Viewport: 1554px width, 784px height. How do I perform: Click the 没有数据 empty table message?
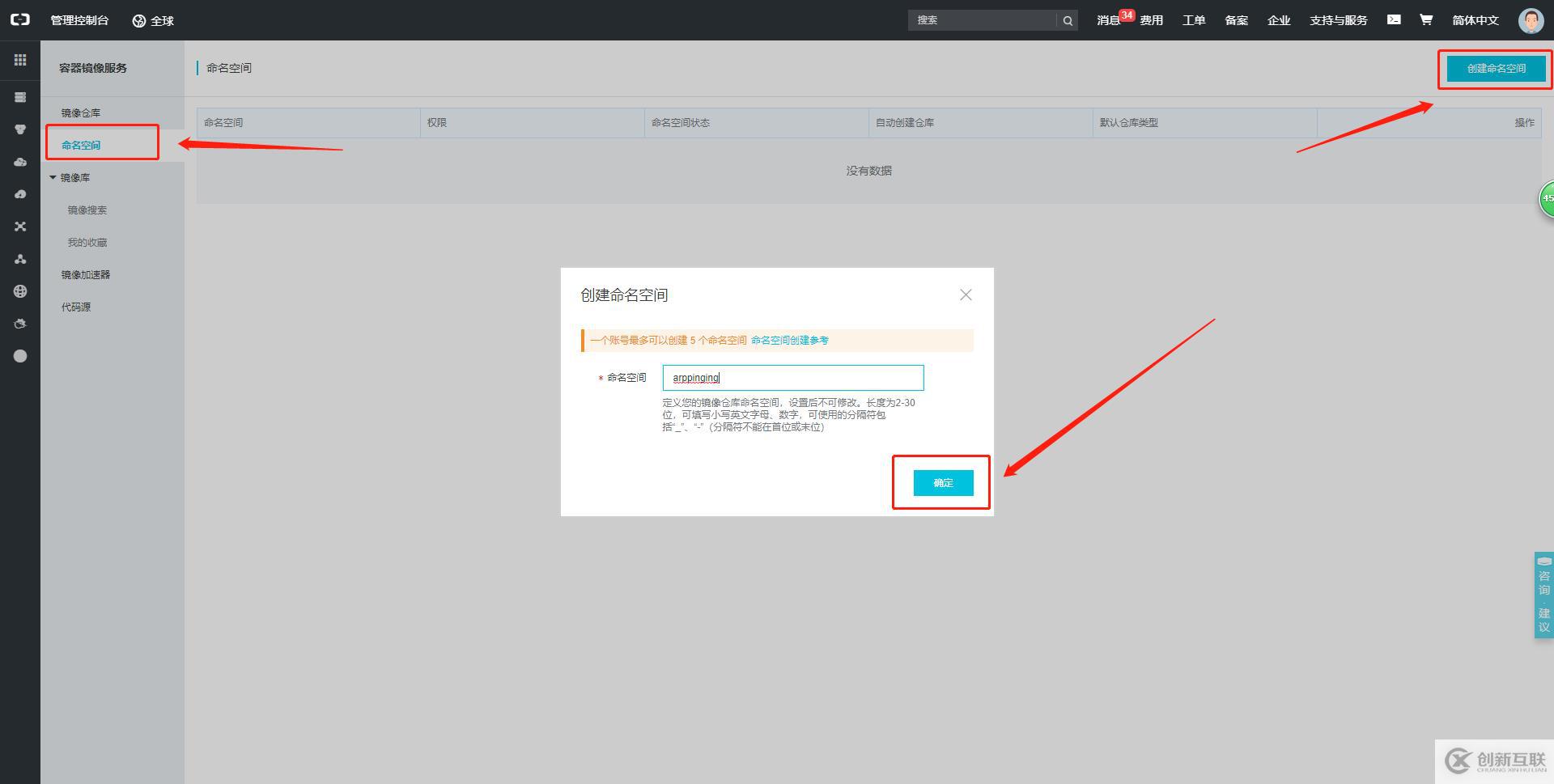click(x=869, y=171)
